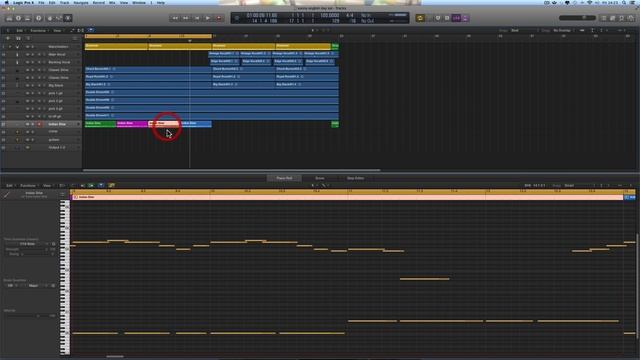Select the guitars track header

pos(41,140)
